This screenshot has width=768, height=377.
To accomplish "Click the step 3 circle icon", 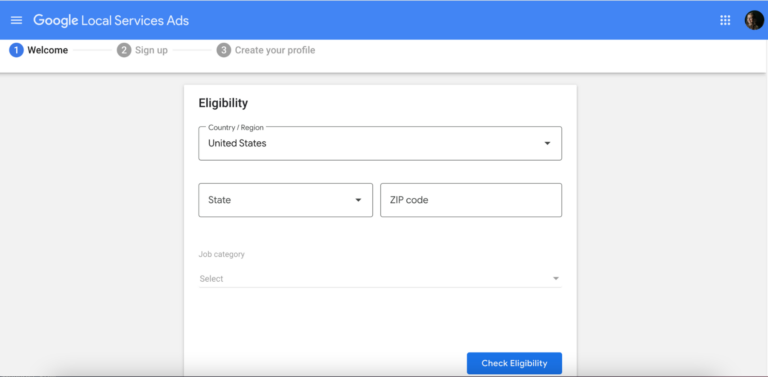I will pyautogui.click(x=224, y=50).
